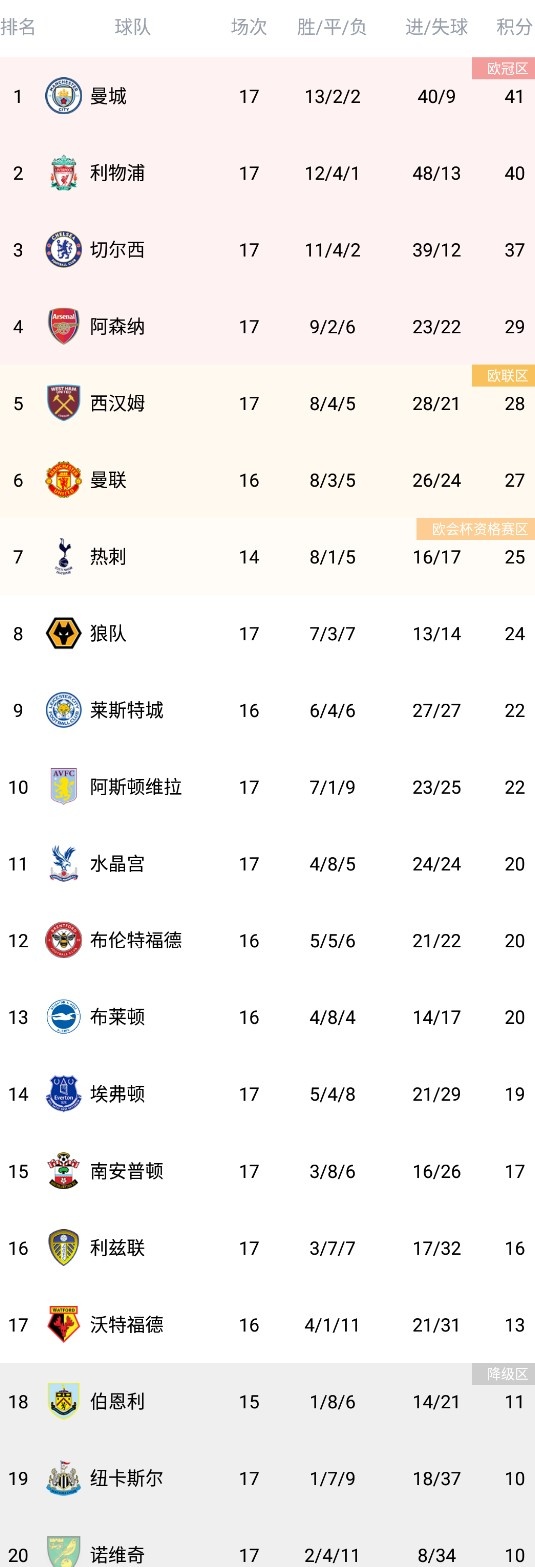
Task: Open team name 布伦特福德
Action: pos(136,941)
